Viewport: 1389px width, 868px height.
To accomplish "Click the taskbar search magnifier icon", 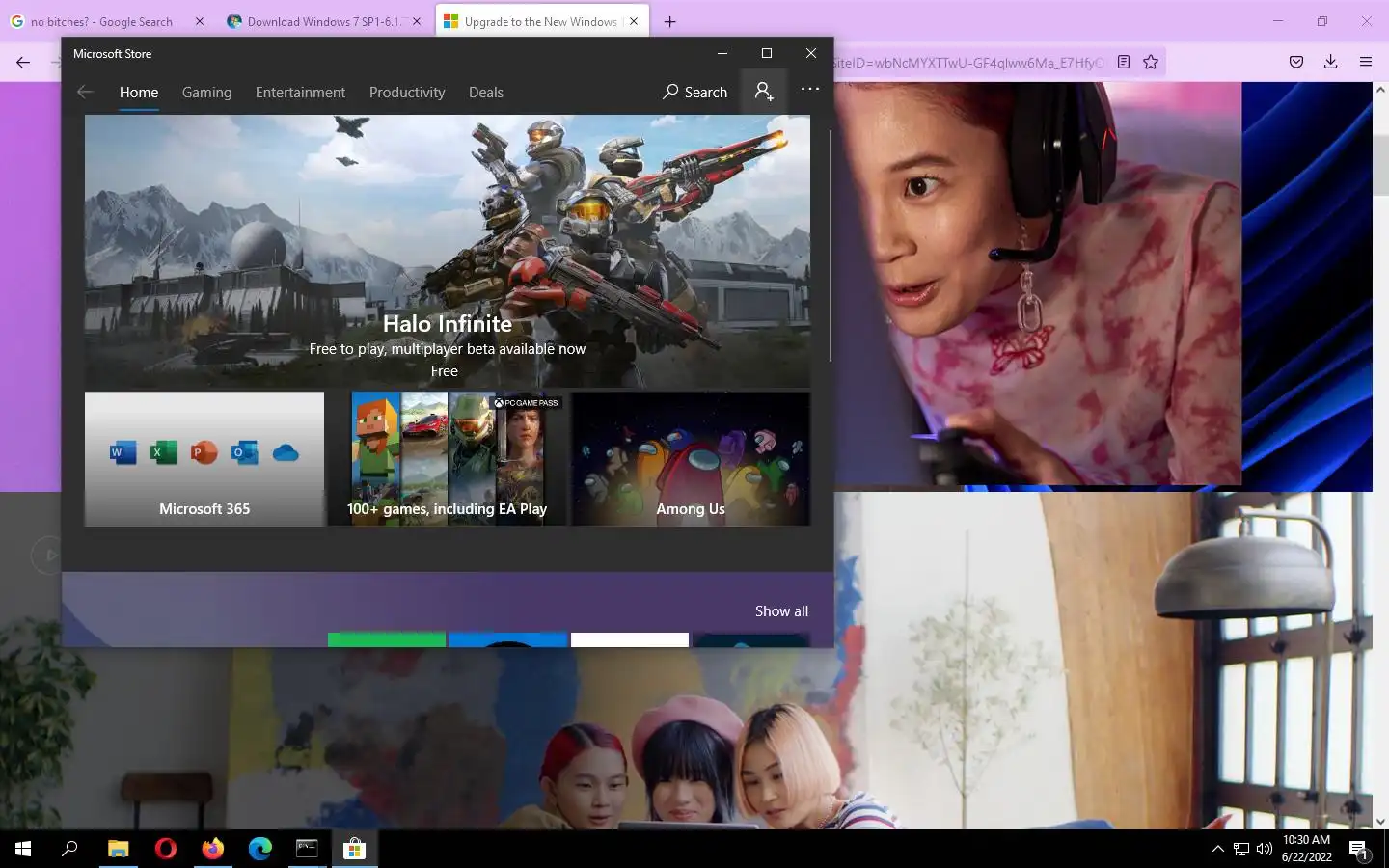I will (x=69, y=849).
